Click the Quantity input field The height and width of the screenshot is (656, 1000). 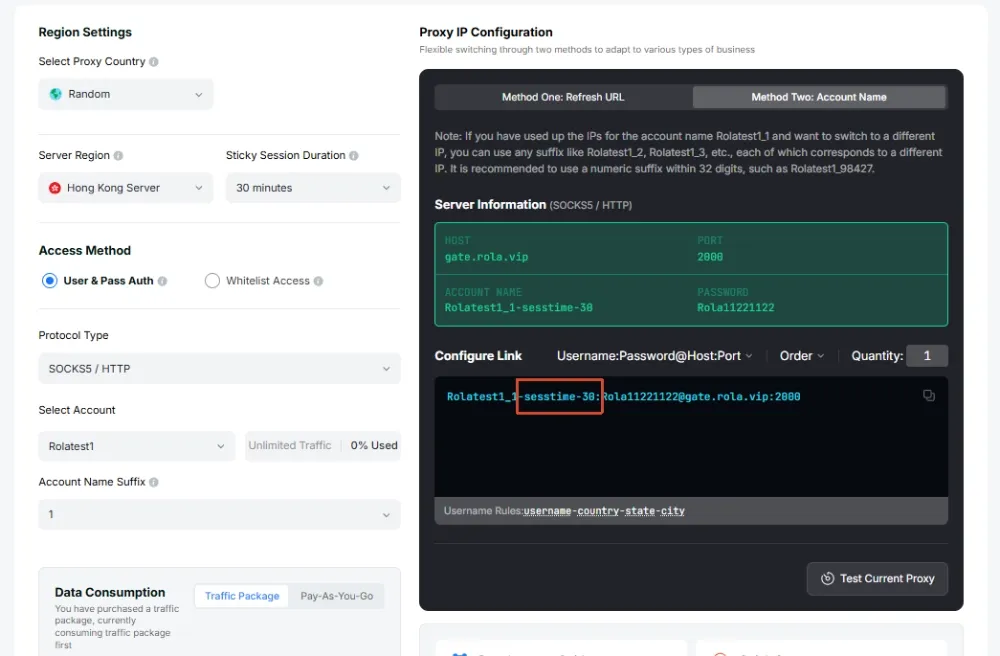(927, 356)
